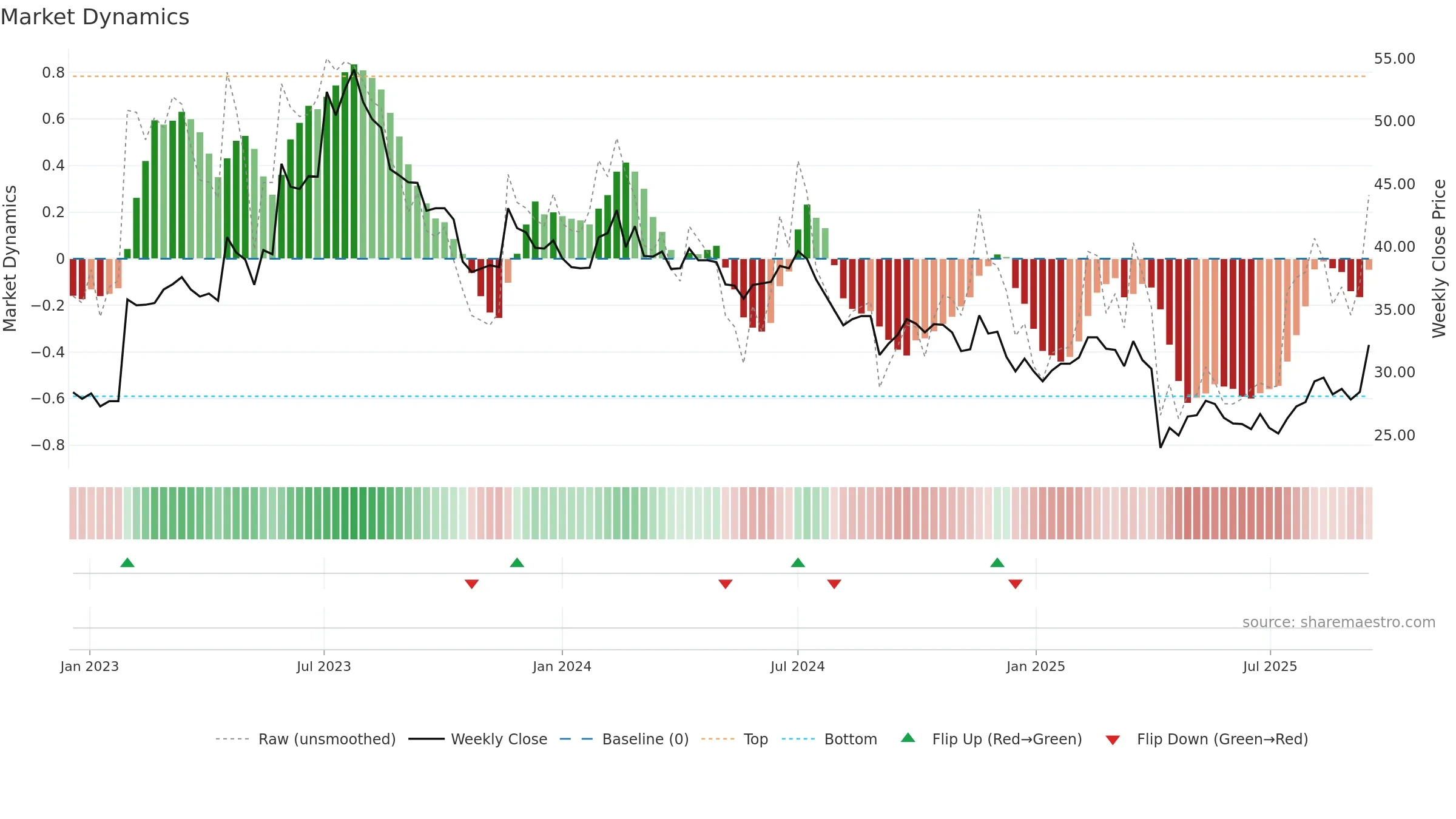Viewport: 1456px width, 819px height.
Task: Click the green flip-up marker at Jul 2024
Action: click(798, 562)
